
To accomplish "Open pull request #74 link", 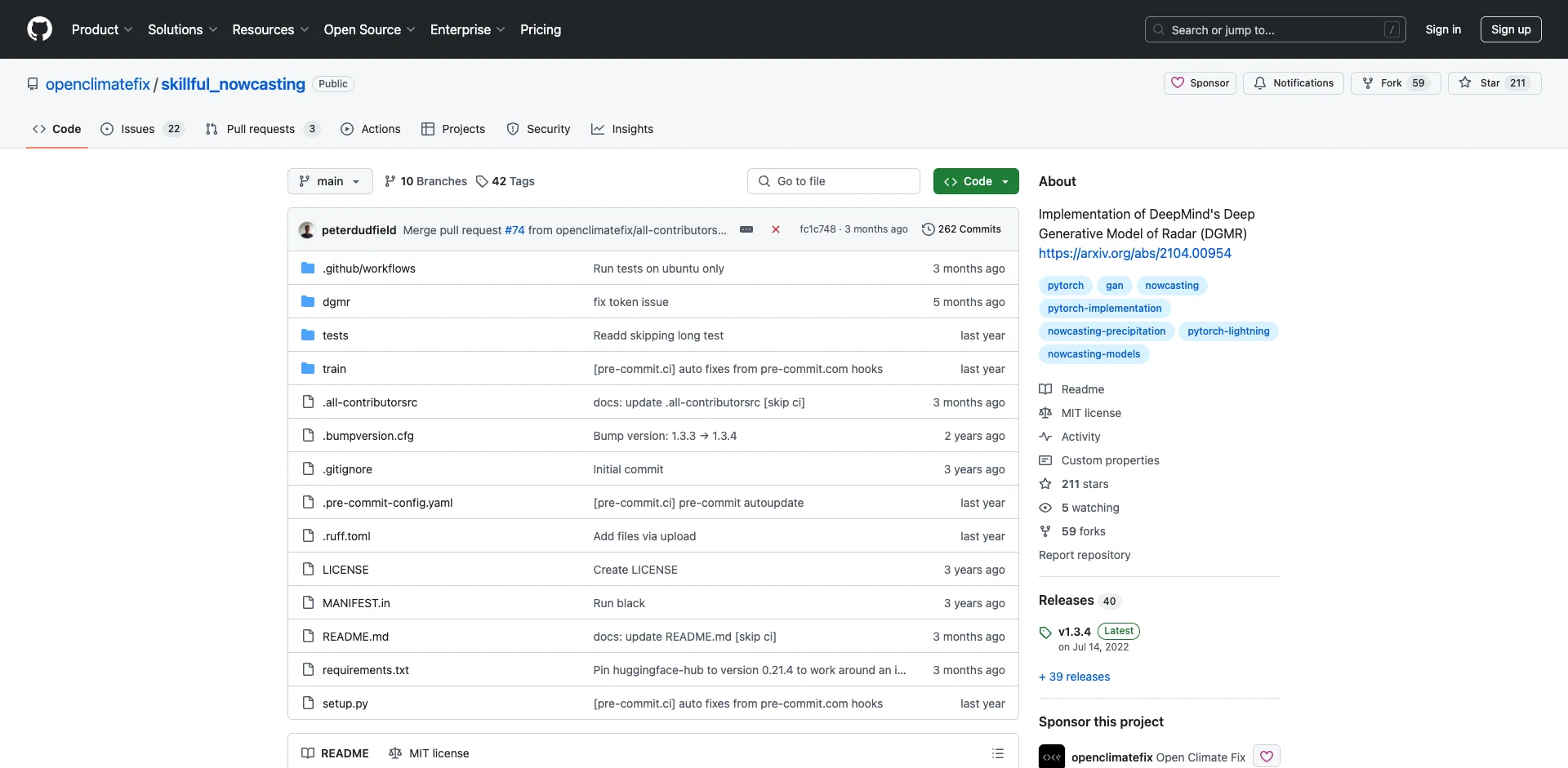I will [x=514, y=230].
